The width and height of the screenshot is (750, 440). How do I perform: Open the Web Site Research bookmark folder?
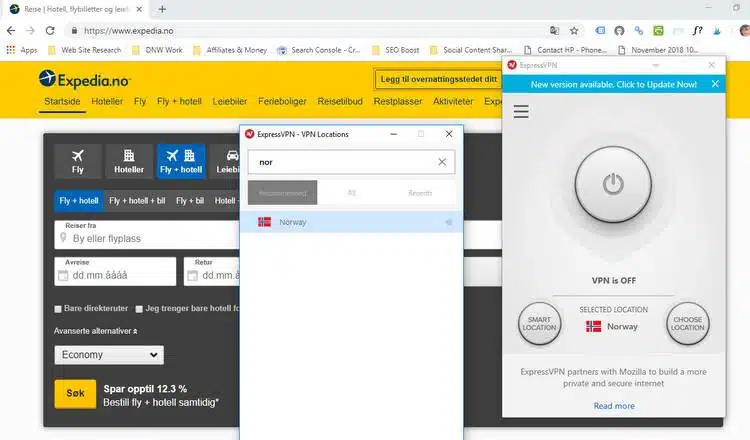click(85, 50)
